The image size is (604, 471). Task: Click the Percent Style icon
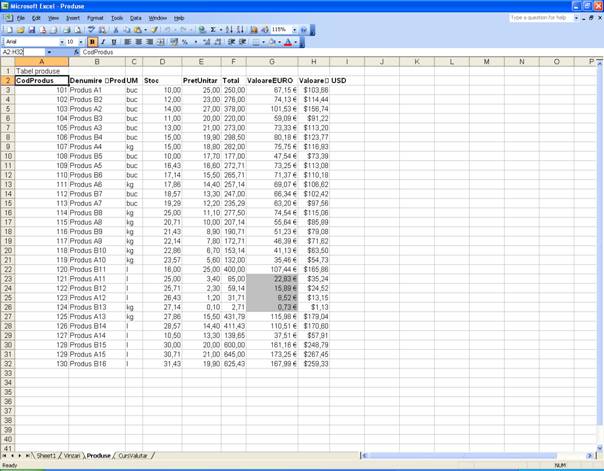coord(185,42)
